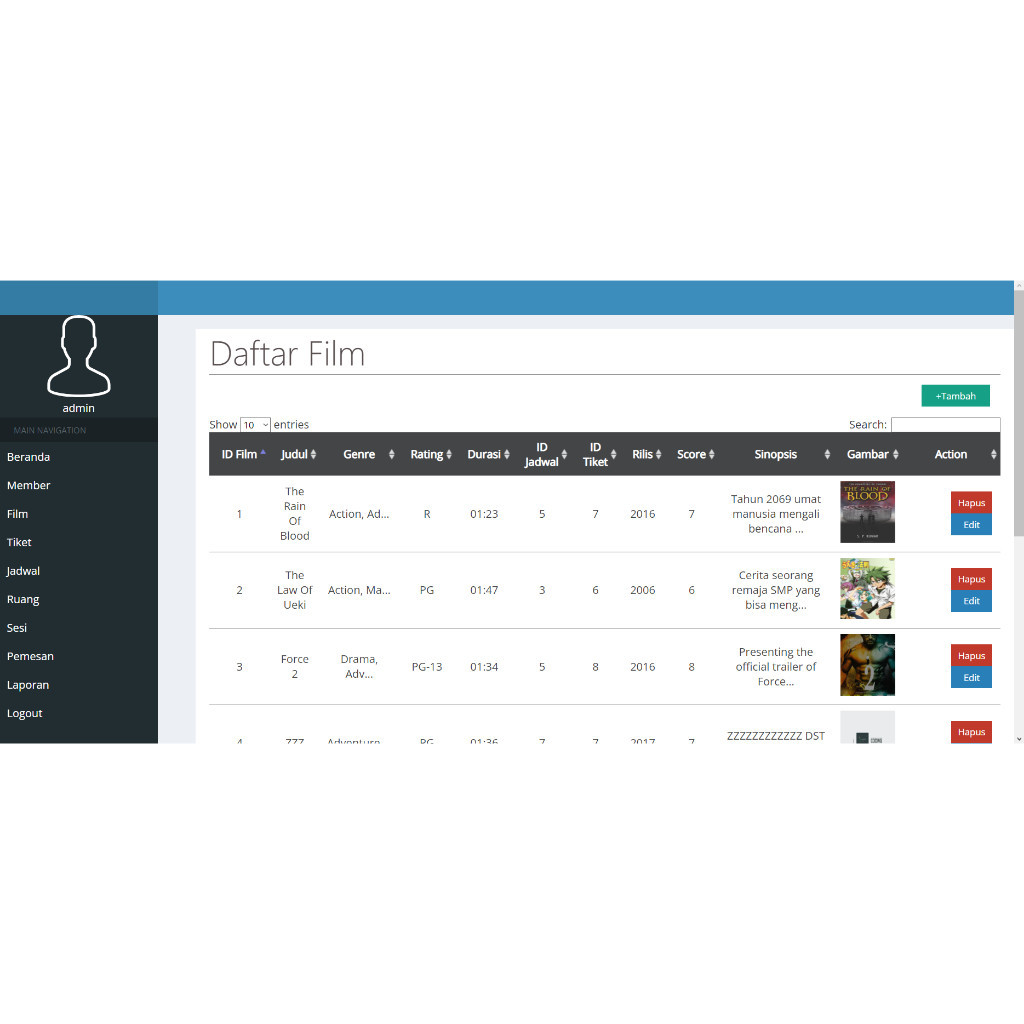1024x1024 pixels.
Task: Click the 'Daftar Film' page heading
Action: tap(287, 354)
